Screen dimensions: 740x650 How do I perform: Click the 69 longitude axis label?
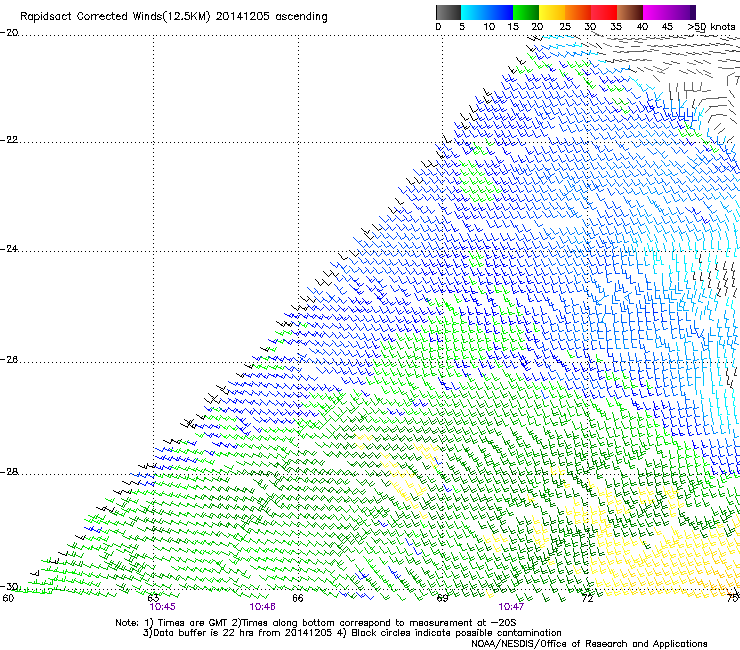coord(442,599)
